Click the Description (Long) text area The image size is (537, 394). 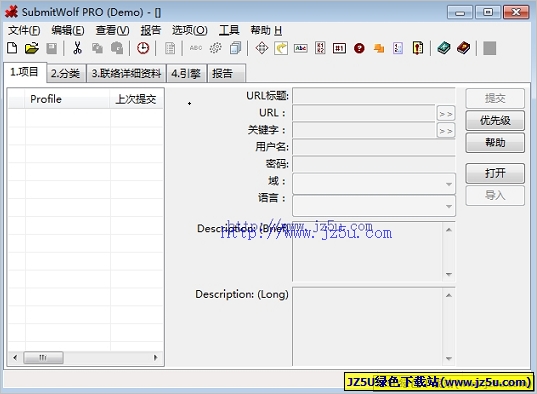point(368,326)
